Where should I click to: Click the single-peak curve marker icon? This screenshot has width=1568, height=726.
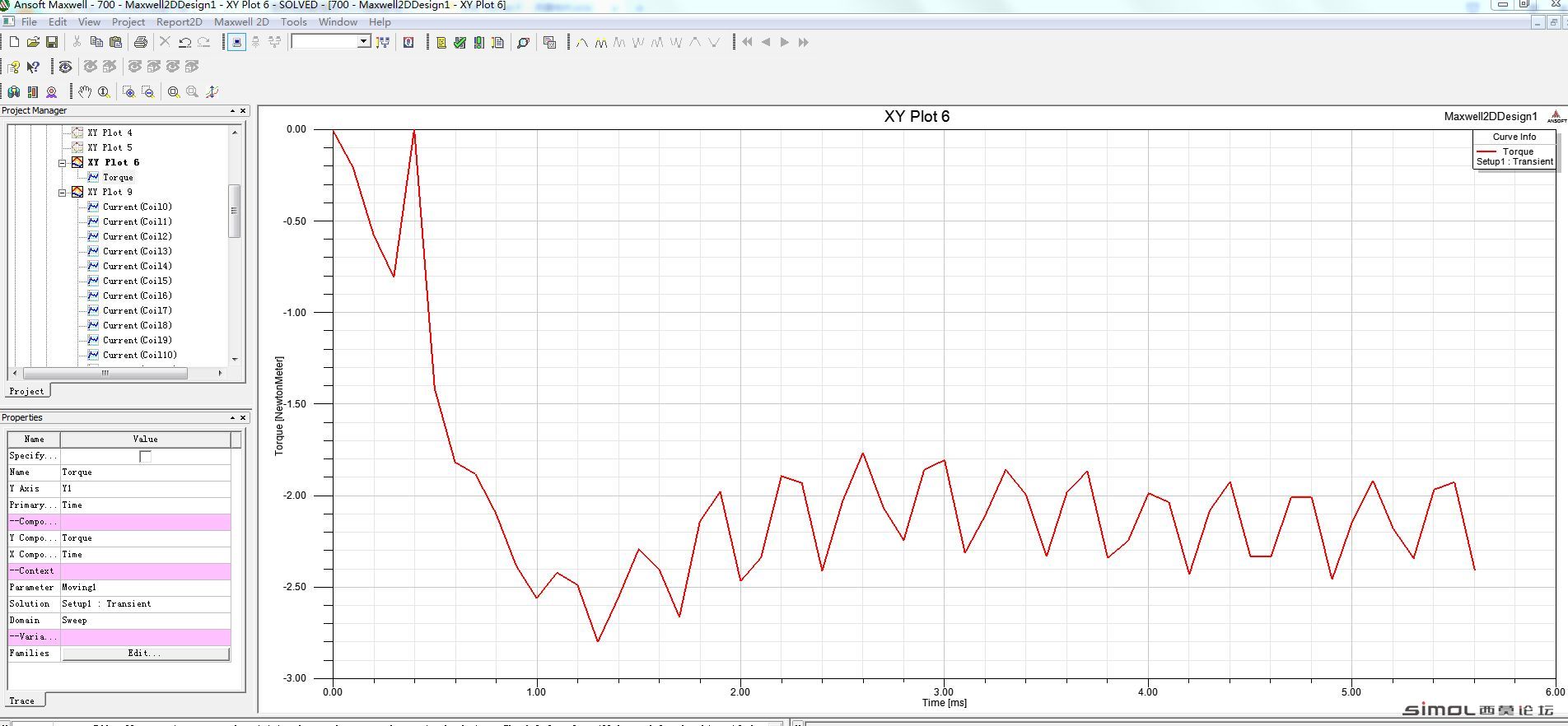tap(582, 42)
